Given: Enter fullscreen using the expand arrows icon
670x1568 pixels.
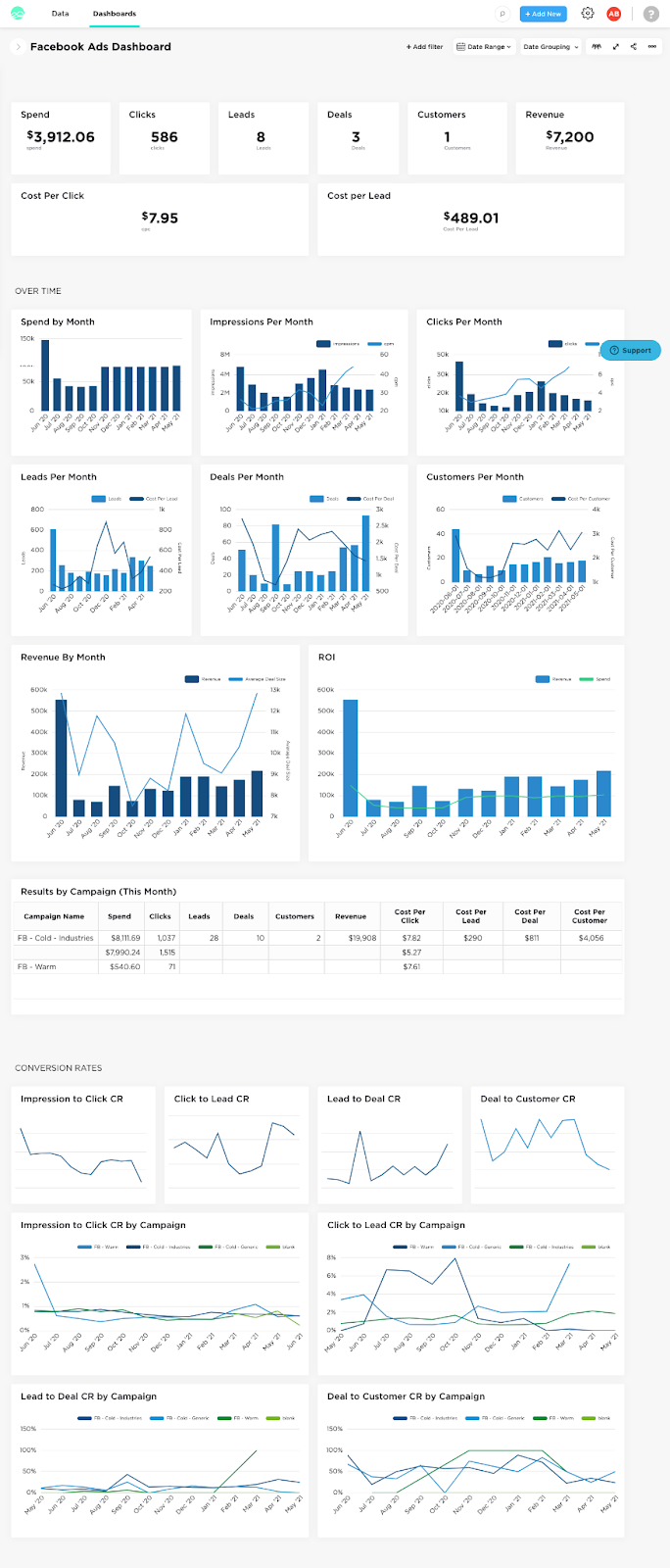Looking at the screenshot, I should (615, 46).
